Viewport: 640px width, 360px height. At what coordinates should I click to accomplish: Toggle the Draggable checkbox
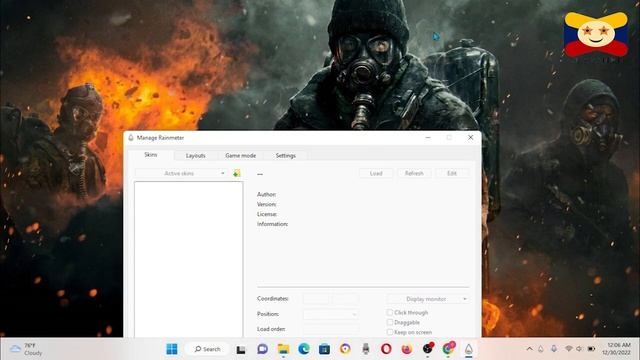[x=390, y=322]
